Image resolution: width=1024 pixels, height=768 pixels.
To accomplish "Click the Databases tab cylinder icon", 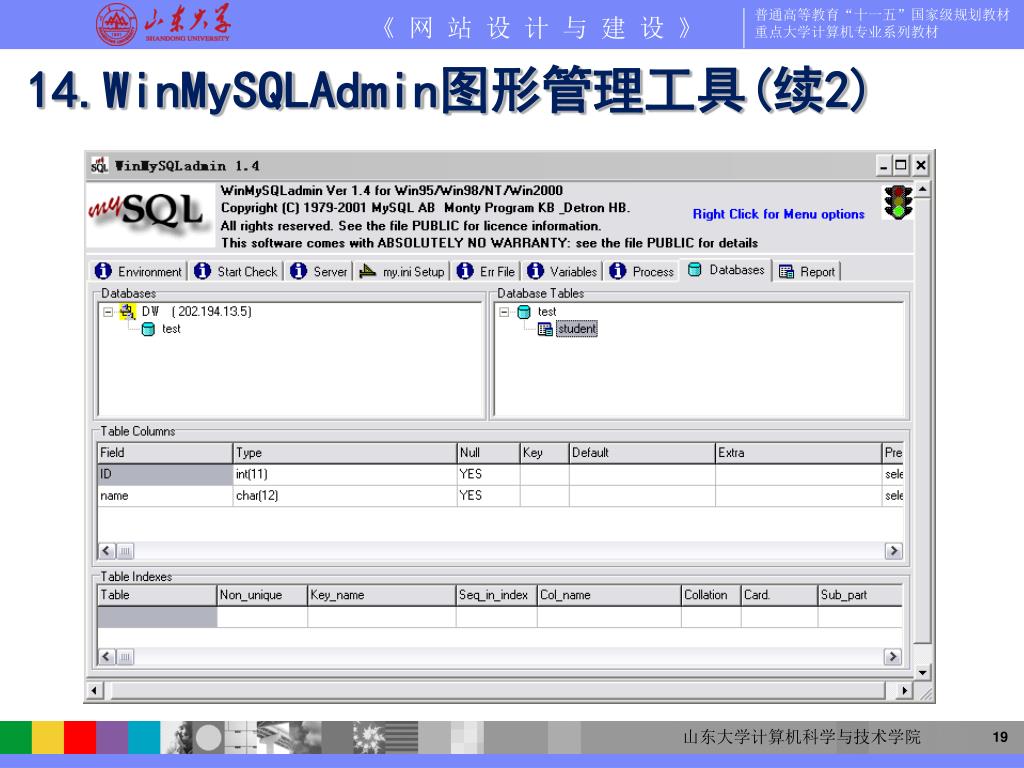I will 695,269.
